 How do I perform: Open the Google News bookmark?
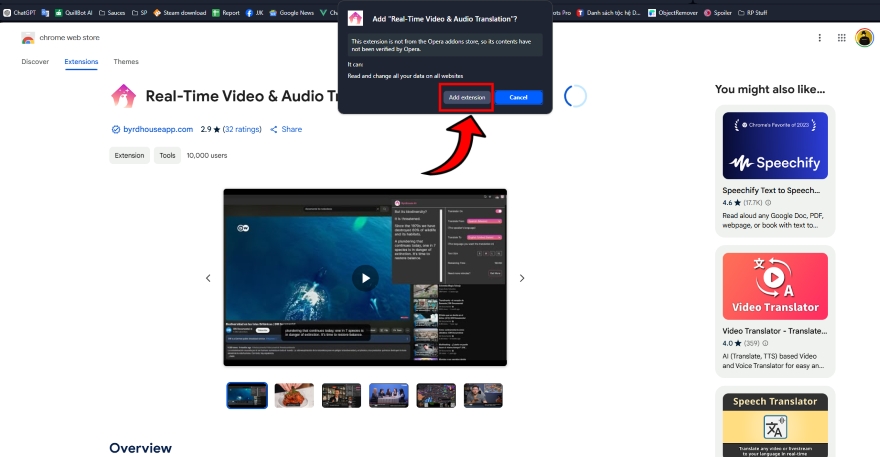(291, 12)
